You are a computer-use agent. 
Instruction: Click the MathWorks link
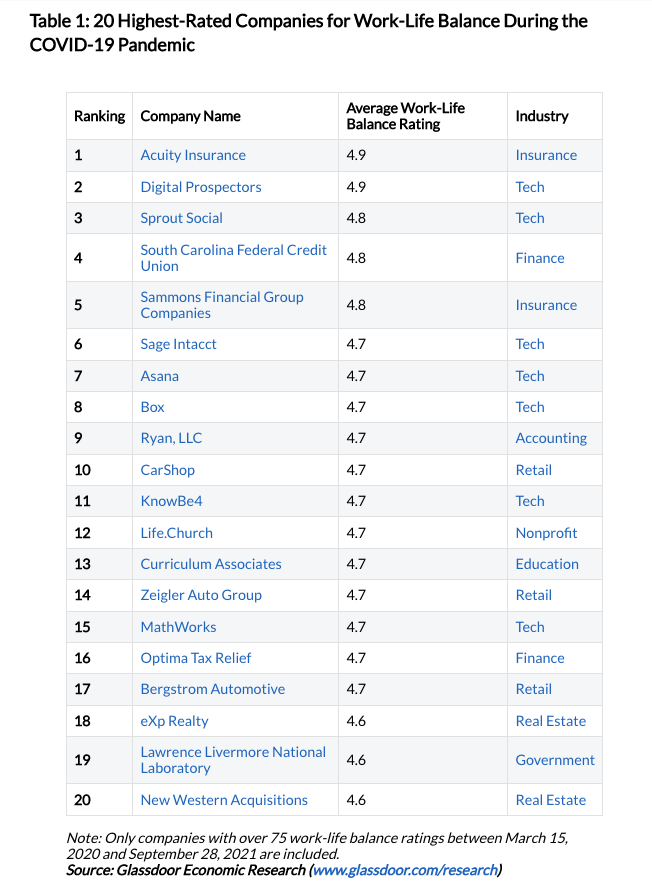178,627
